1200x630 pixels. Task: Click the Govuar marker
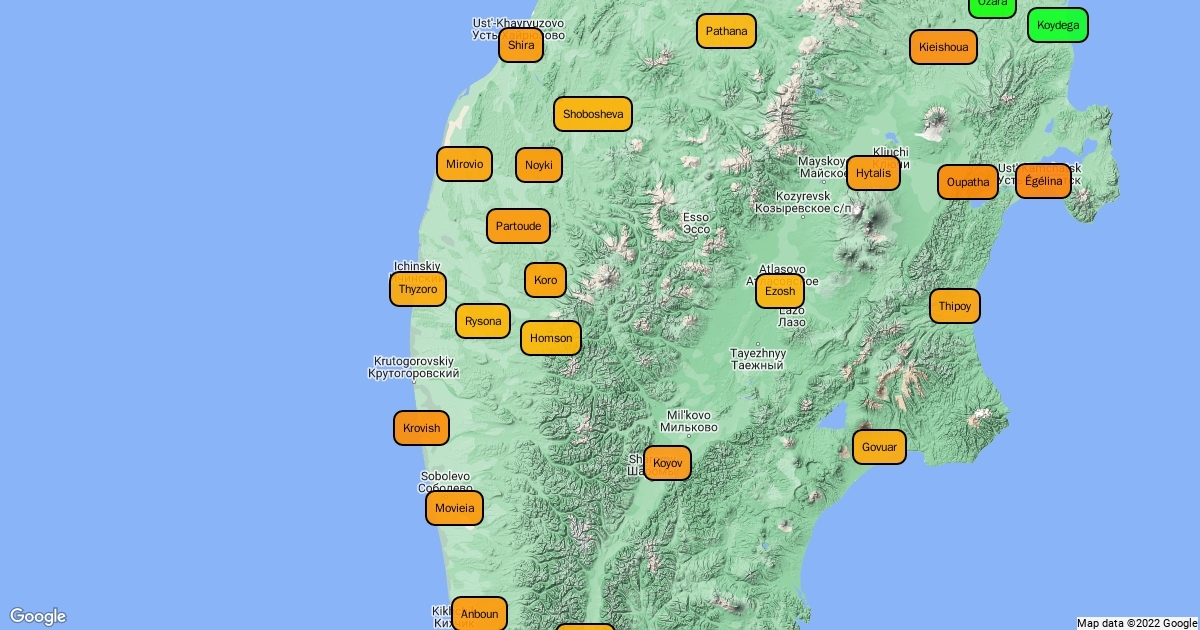pos(879,447)
